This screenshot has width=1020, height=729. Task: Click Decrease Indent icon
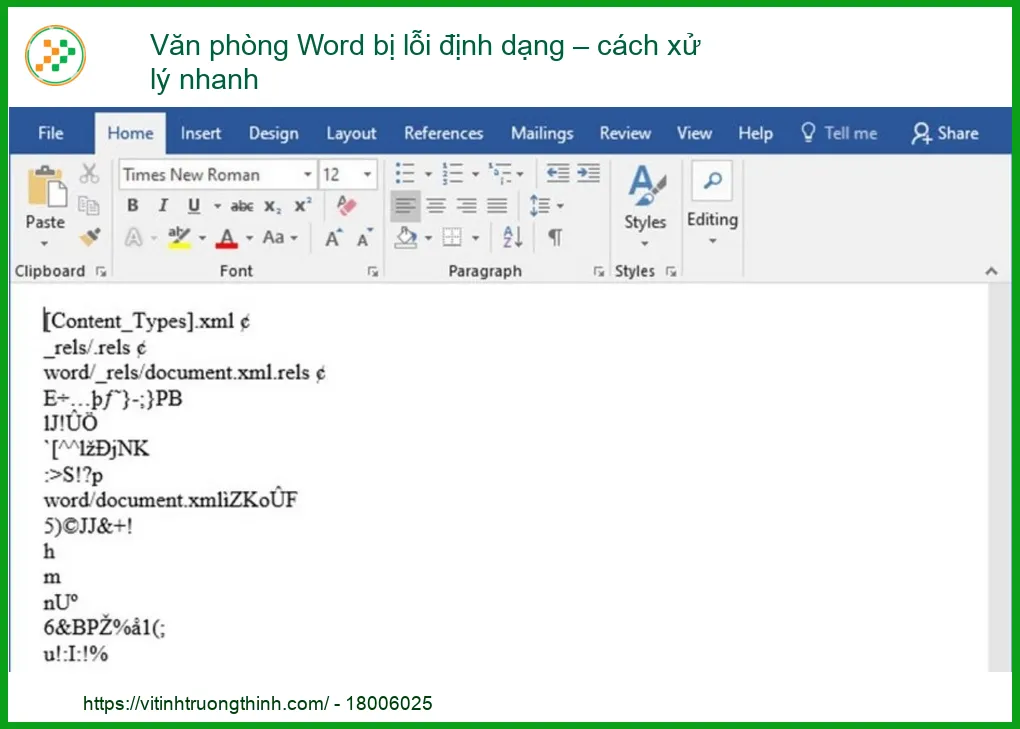point(557,173)
